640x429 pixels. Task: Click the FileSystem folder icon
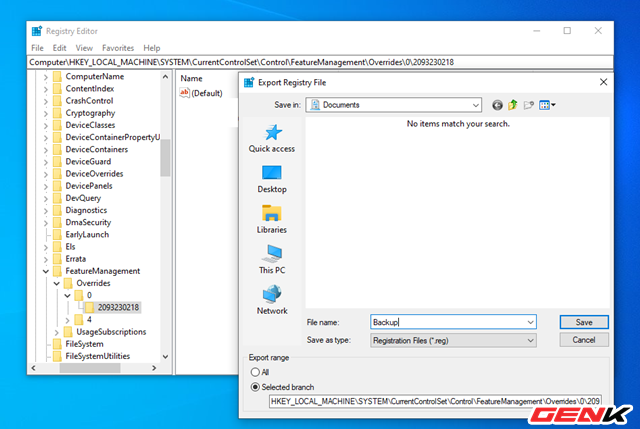pyautogui.click(x=58, y=344)
